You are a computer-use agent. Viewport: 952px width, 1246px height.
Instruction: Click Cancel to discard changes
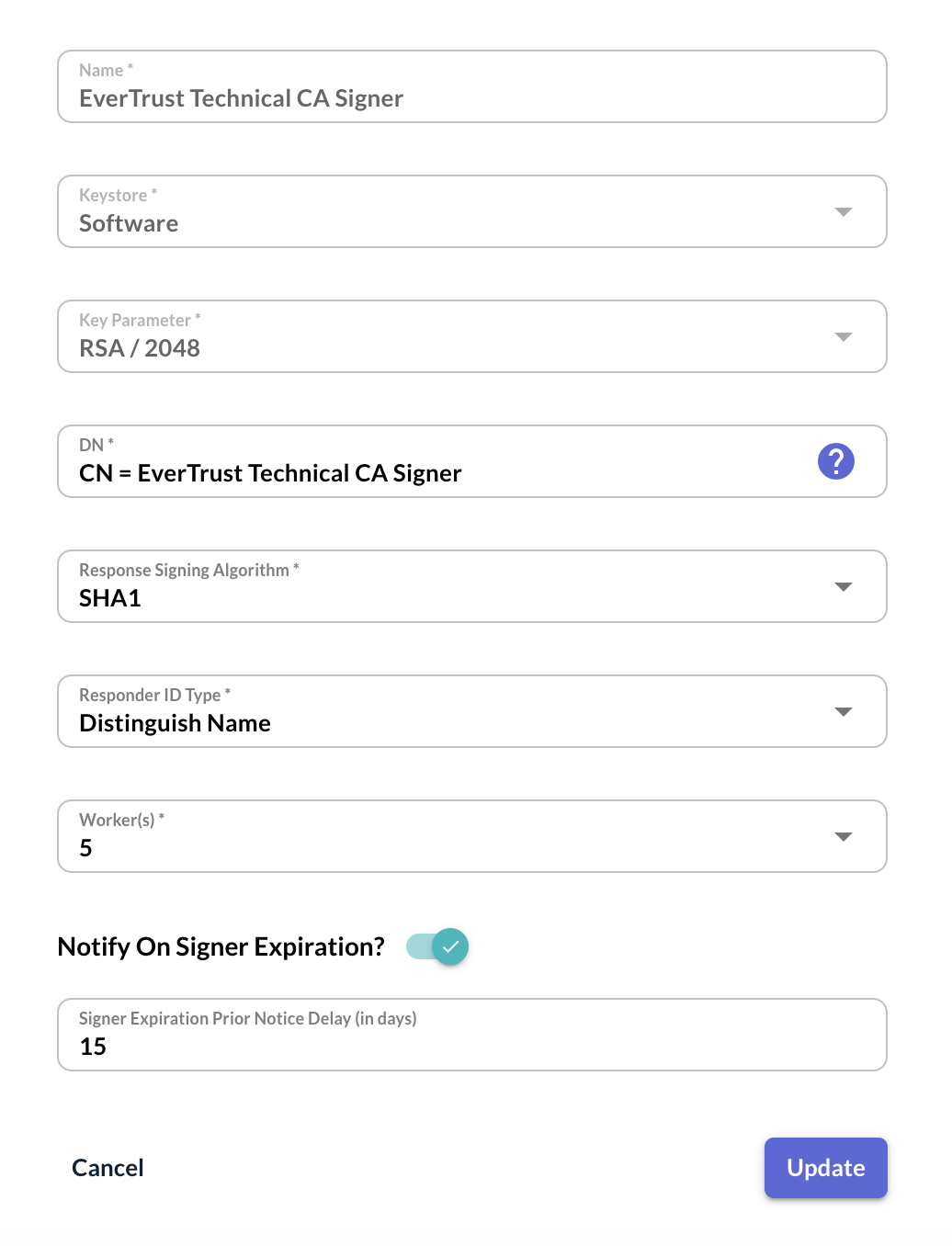pos(107,1167)
